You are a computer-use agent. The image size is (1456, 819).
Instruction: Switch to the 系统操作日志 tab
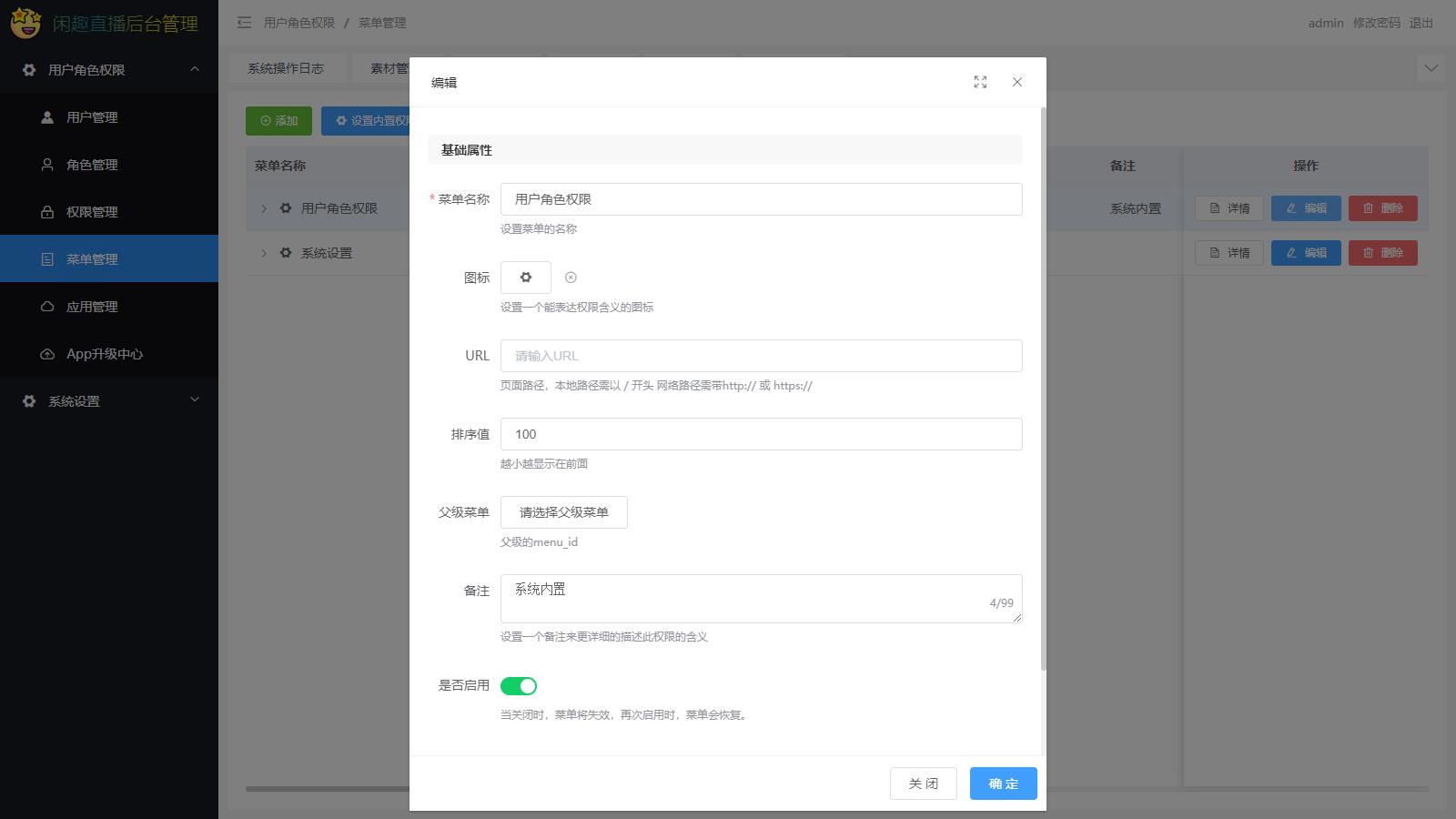point(286,68)
